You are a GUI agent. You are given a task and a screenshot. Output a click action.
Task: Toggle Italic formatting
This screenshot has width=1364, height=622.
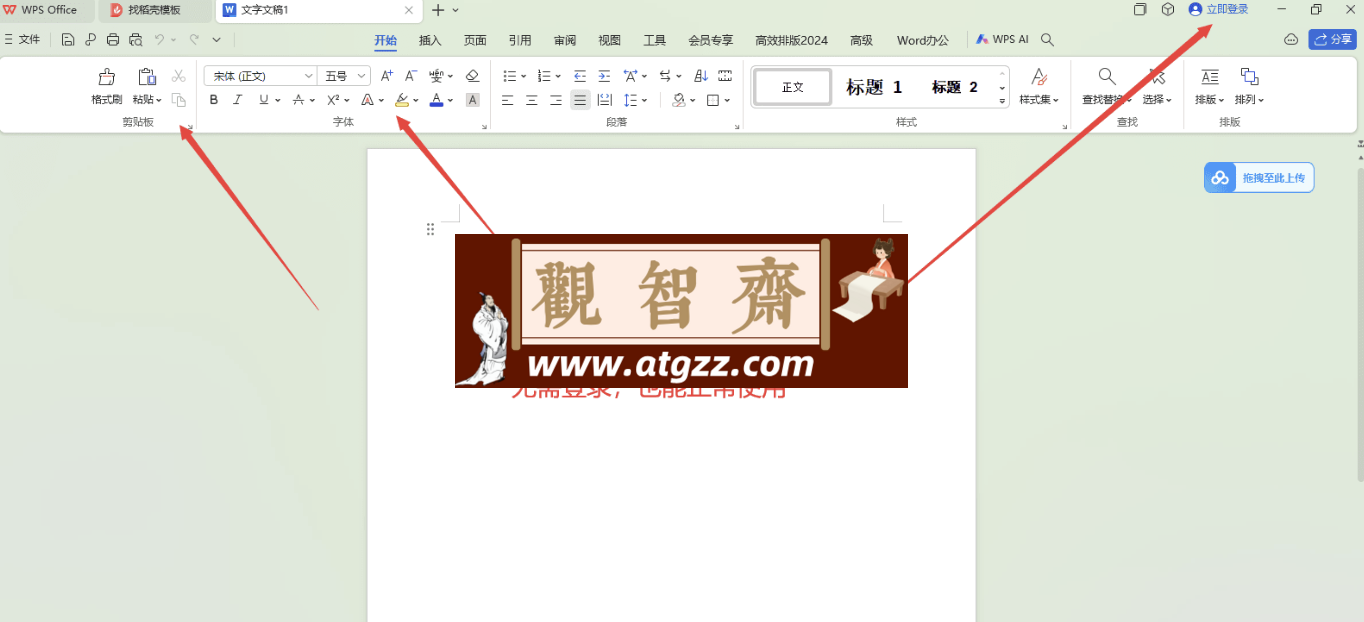click(238, 100)
